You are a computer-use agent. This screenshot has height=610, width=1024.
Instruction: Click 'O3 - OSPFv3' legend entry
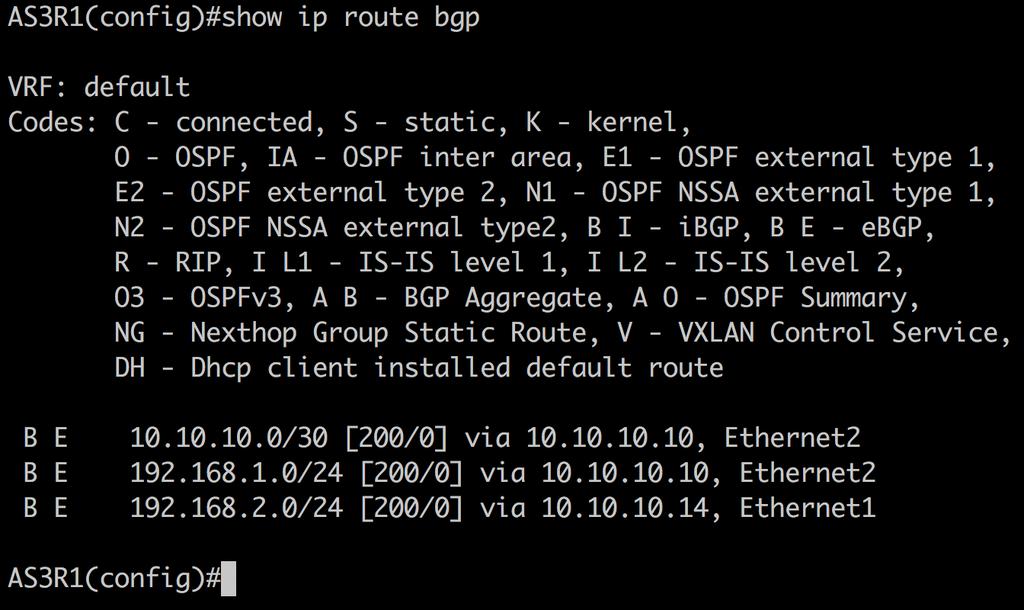point(198,298)
